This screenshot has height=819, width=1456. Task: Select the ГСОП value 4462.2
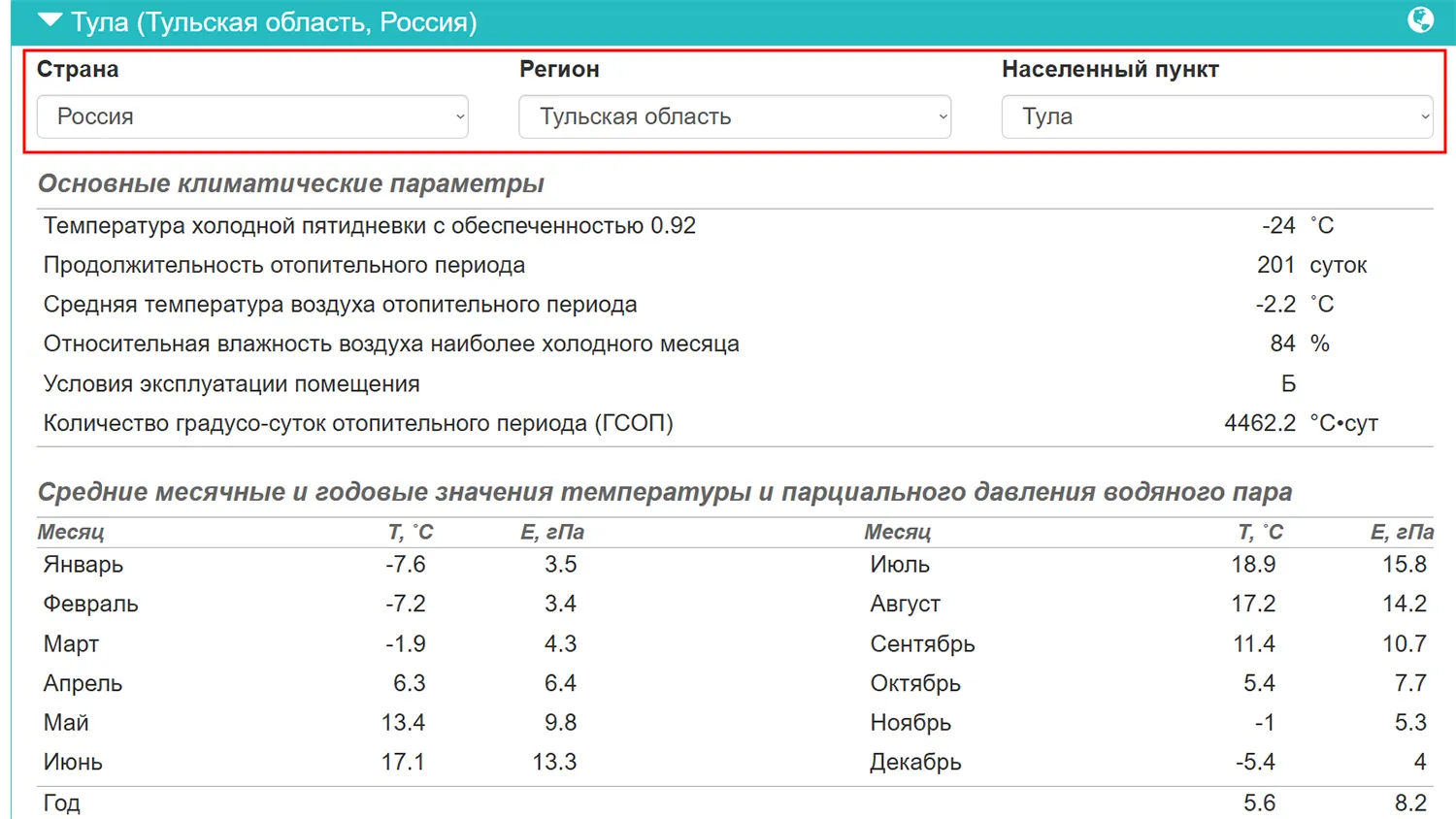tap(1259, 423)
